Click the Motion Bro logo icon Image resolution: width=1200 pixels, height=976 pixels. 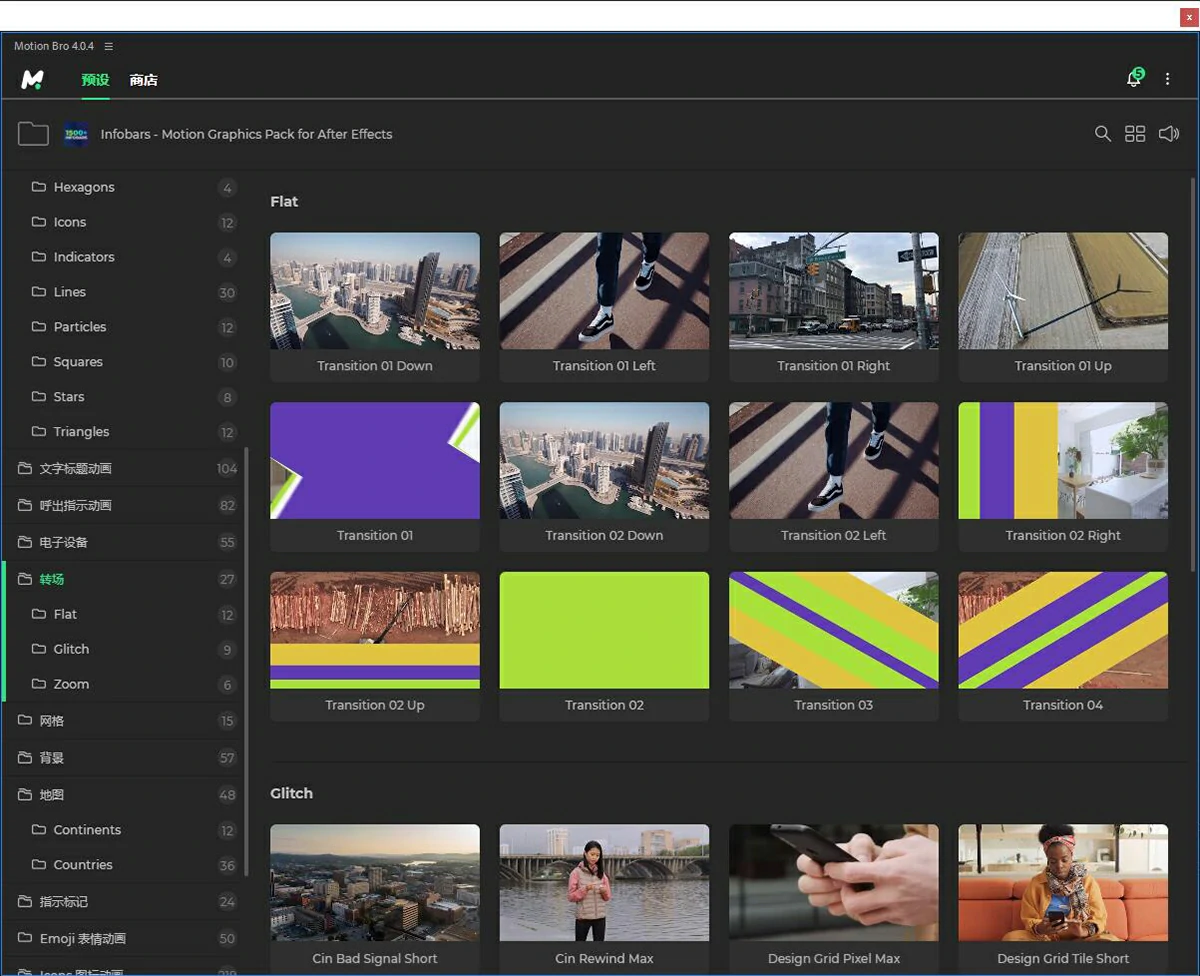pos(33,80)
